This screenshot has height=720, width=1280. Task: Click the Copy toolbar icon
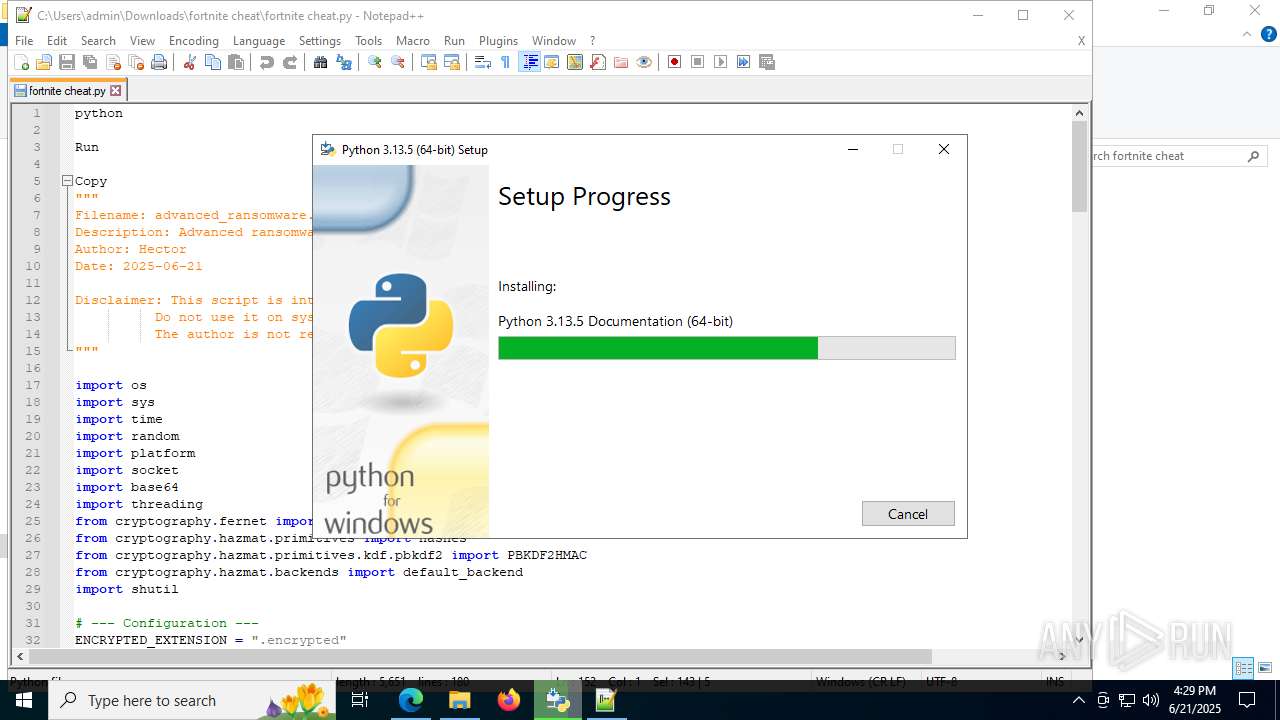[212, 62]
